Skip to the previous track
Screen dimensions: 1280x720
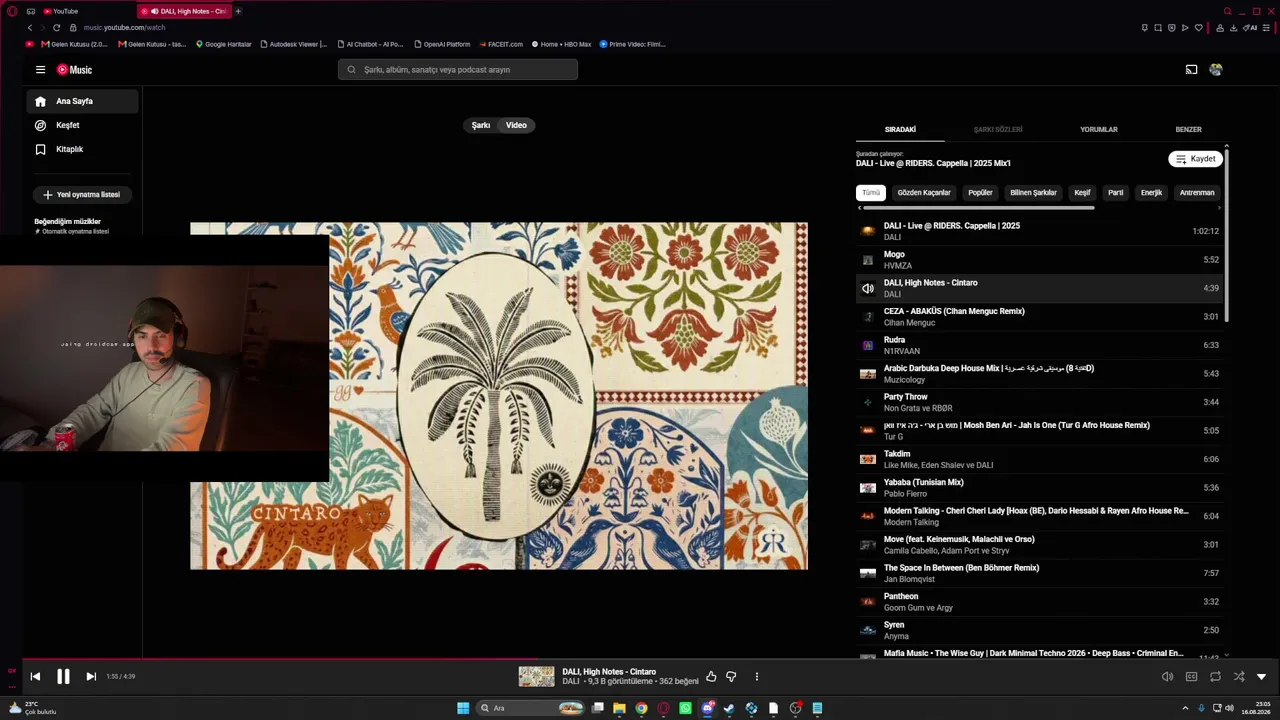point(35,677)
